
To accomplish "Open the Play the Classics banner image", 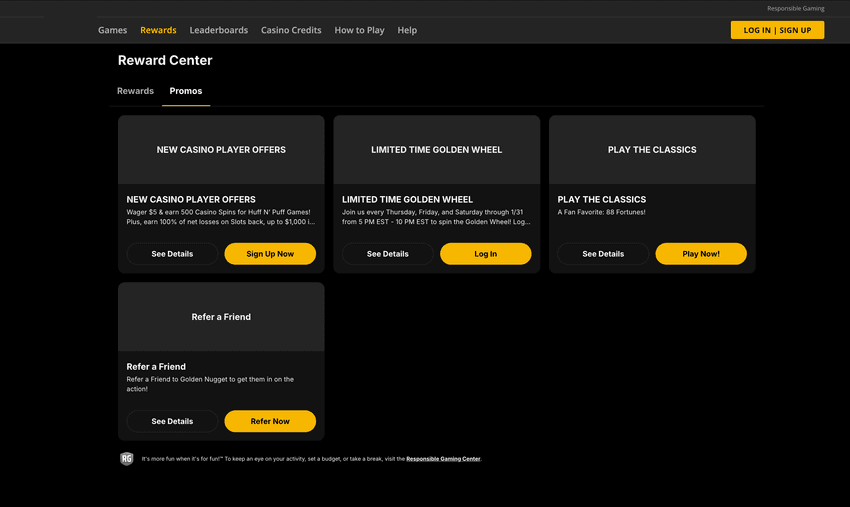I will coord(652,150).
